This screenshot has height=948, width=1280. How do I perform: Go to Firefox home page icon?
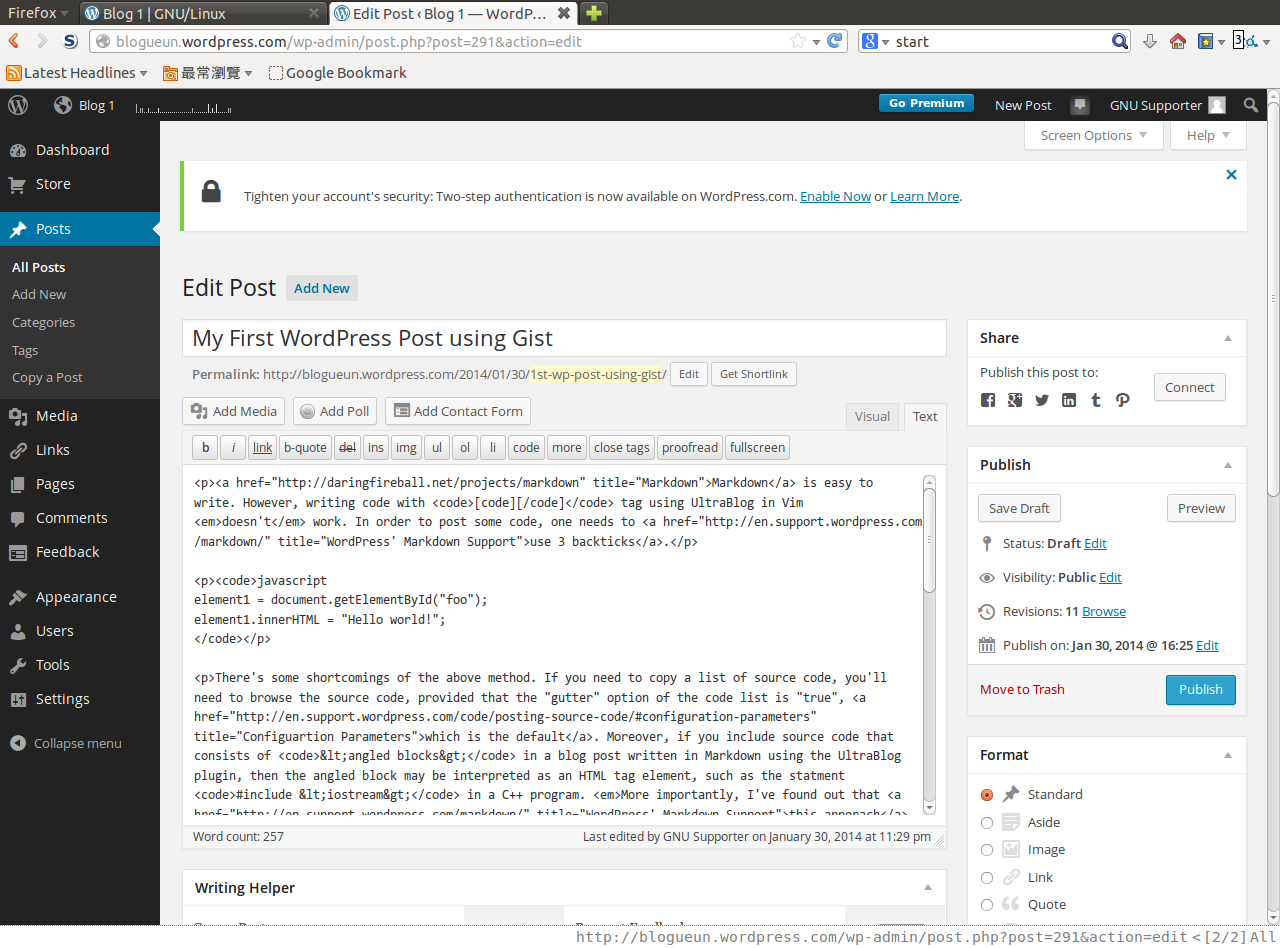[1178, 41]
